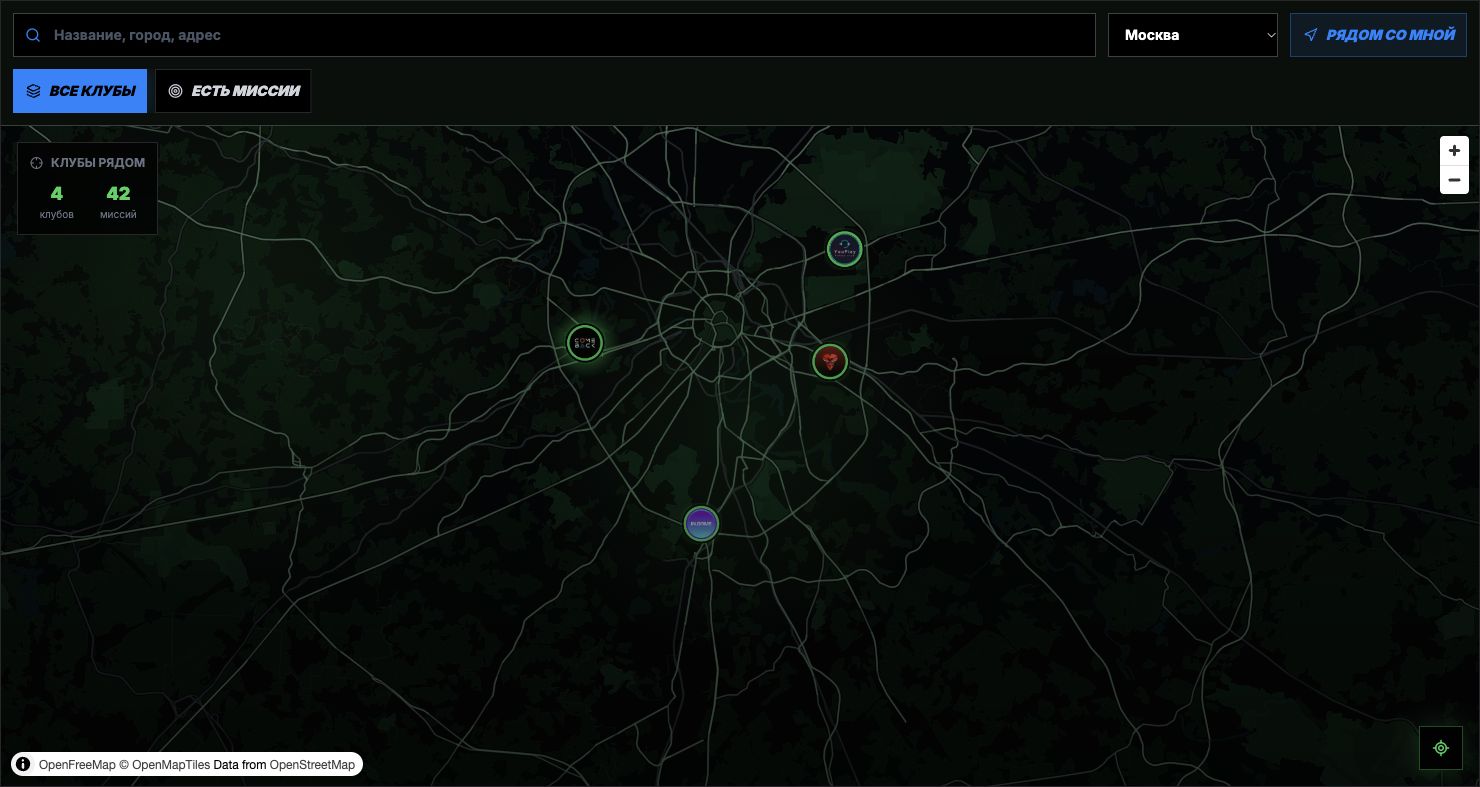Open the OpenFreeMap link
The width and height of the screenshot is (1480, 787).
[77, 765]
